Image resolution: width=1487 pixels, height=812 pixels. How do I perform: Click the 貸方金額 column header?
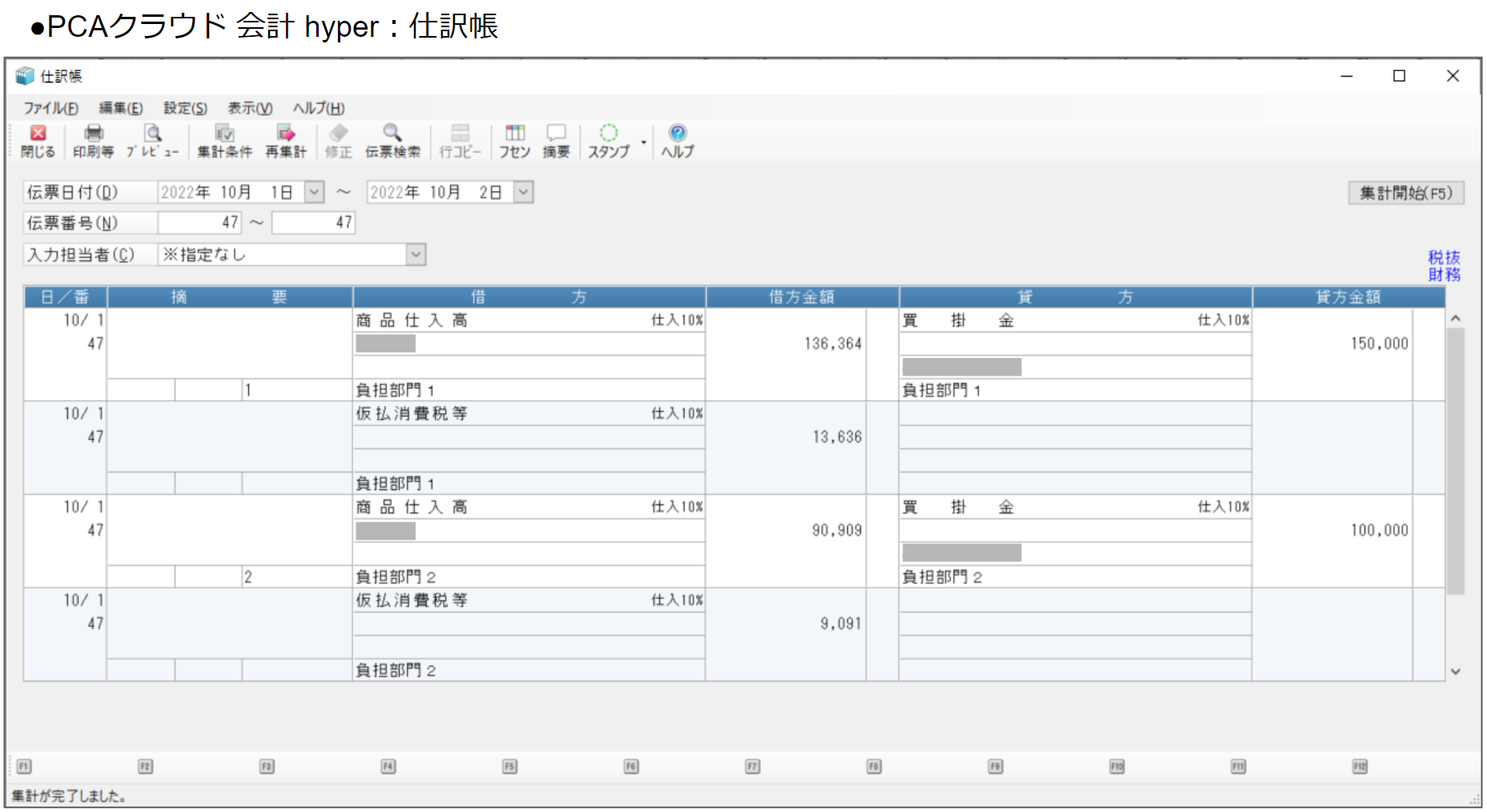[x=1348, y=297]
